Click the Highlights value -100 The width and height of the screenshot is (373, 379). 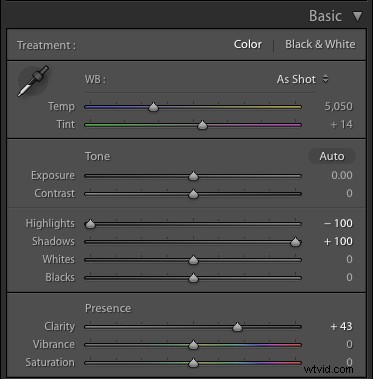click(338, 223)
